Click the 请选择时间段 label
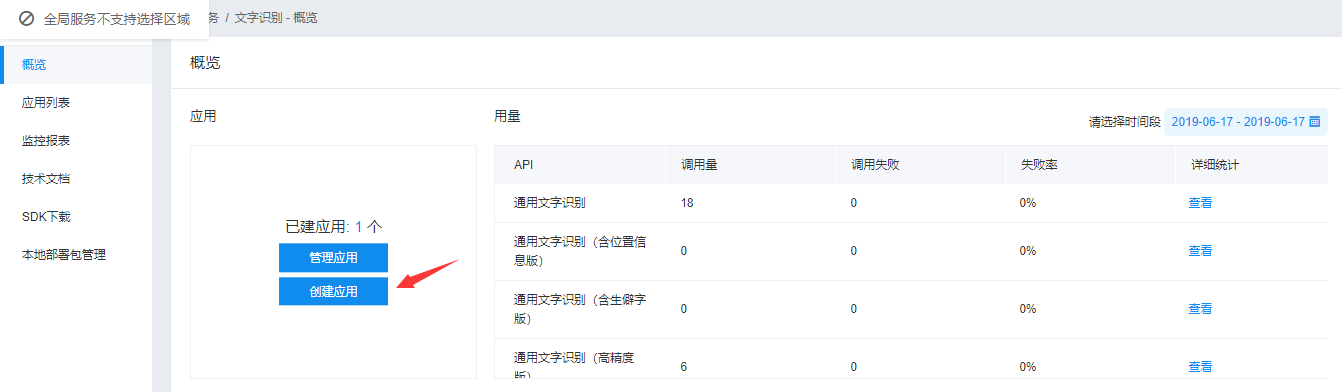Viewport: 1342px width, 392px height. point(1124,122)
